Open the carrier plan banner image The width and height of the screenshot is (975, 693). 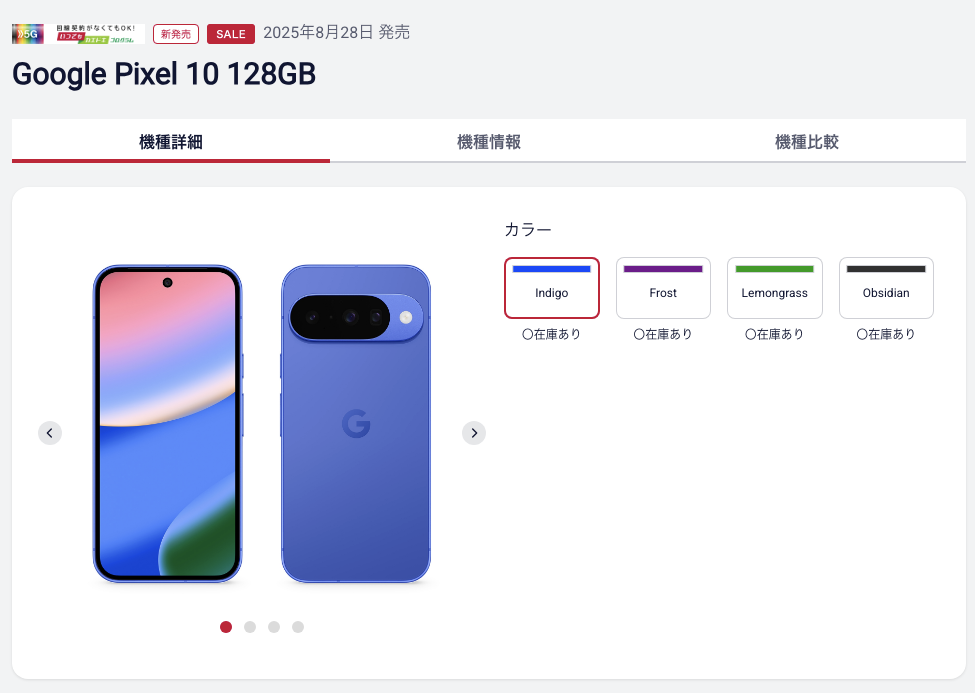[95, 34]
